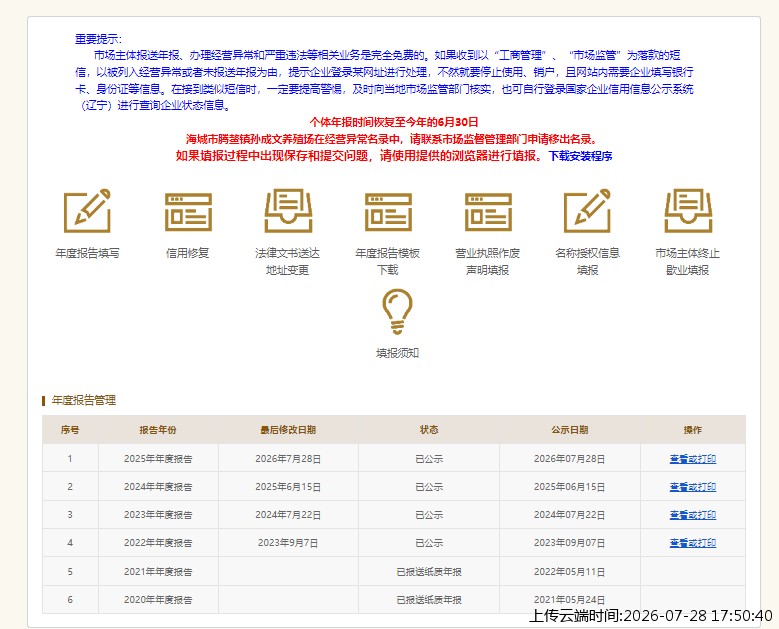Click the red 个体年报时间恢复至今年的6月30日 notice
This screenshot has height=629, width=779.
(x=394, y=122)
